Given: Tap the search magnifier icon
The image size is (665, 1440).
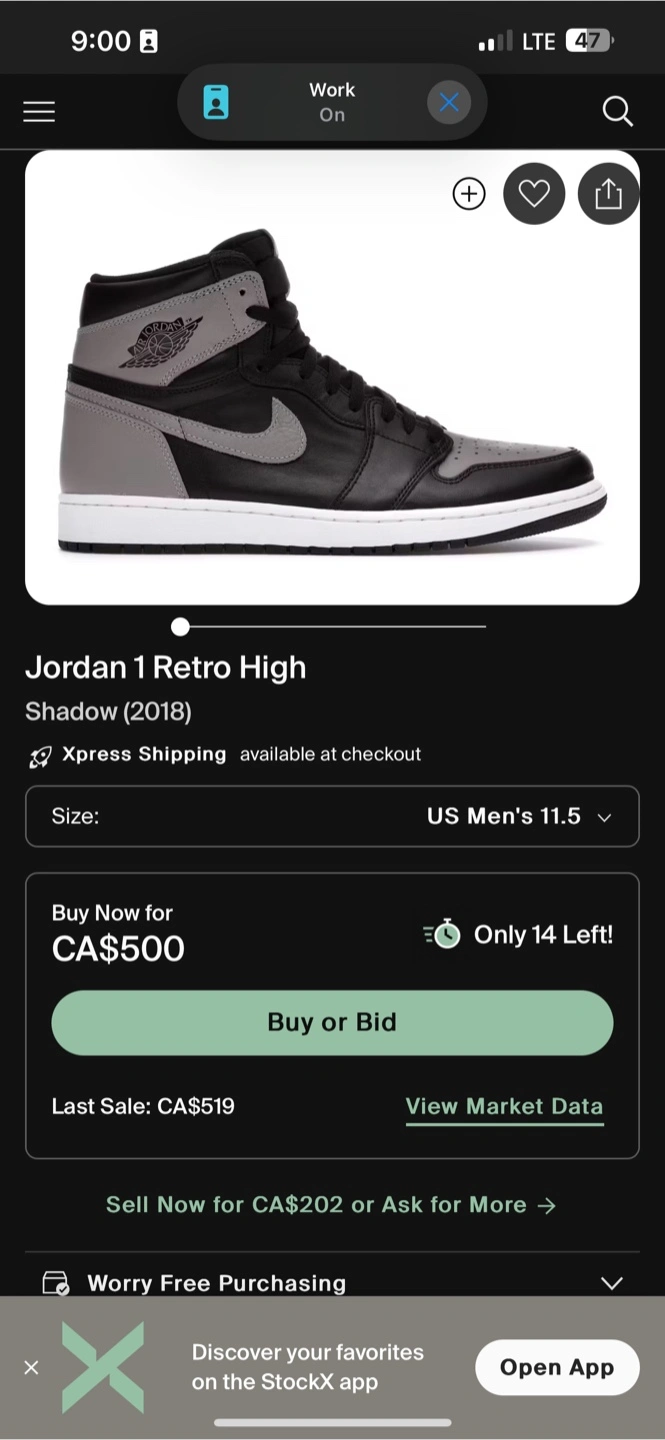Looking at the screenshot, I should [617, 112].
